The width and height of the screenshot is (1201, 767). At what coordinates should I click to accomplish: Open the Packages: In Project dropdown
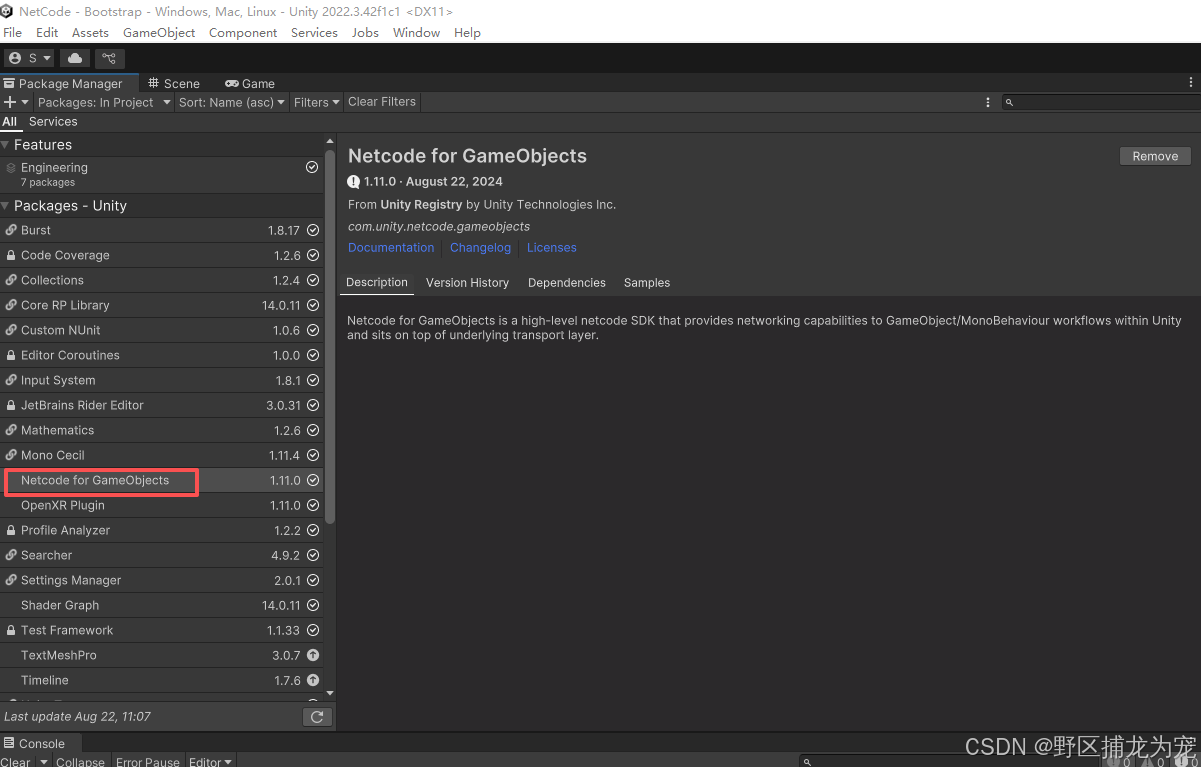tap(104, 102)
